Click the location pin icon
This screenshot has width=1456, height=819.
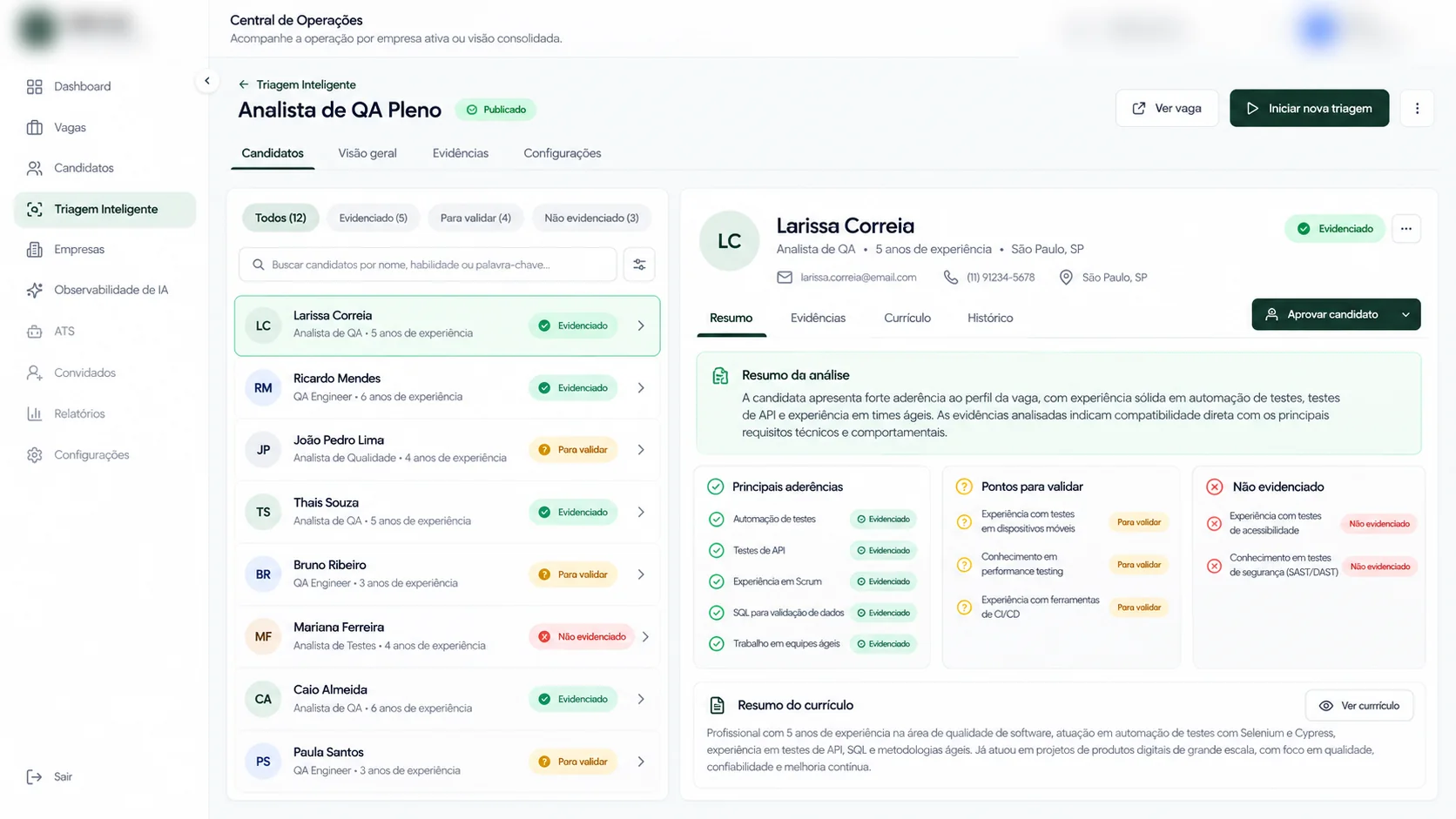(1066, 277)
